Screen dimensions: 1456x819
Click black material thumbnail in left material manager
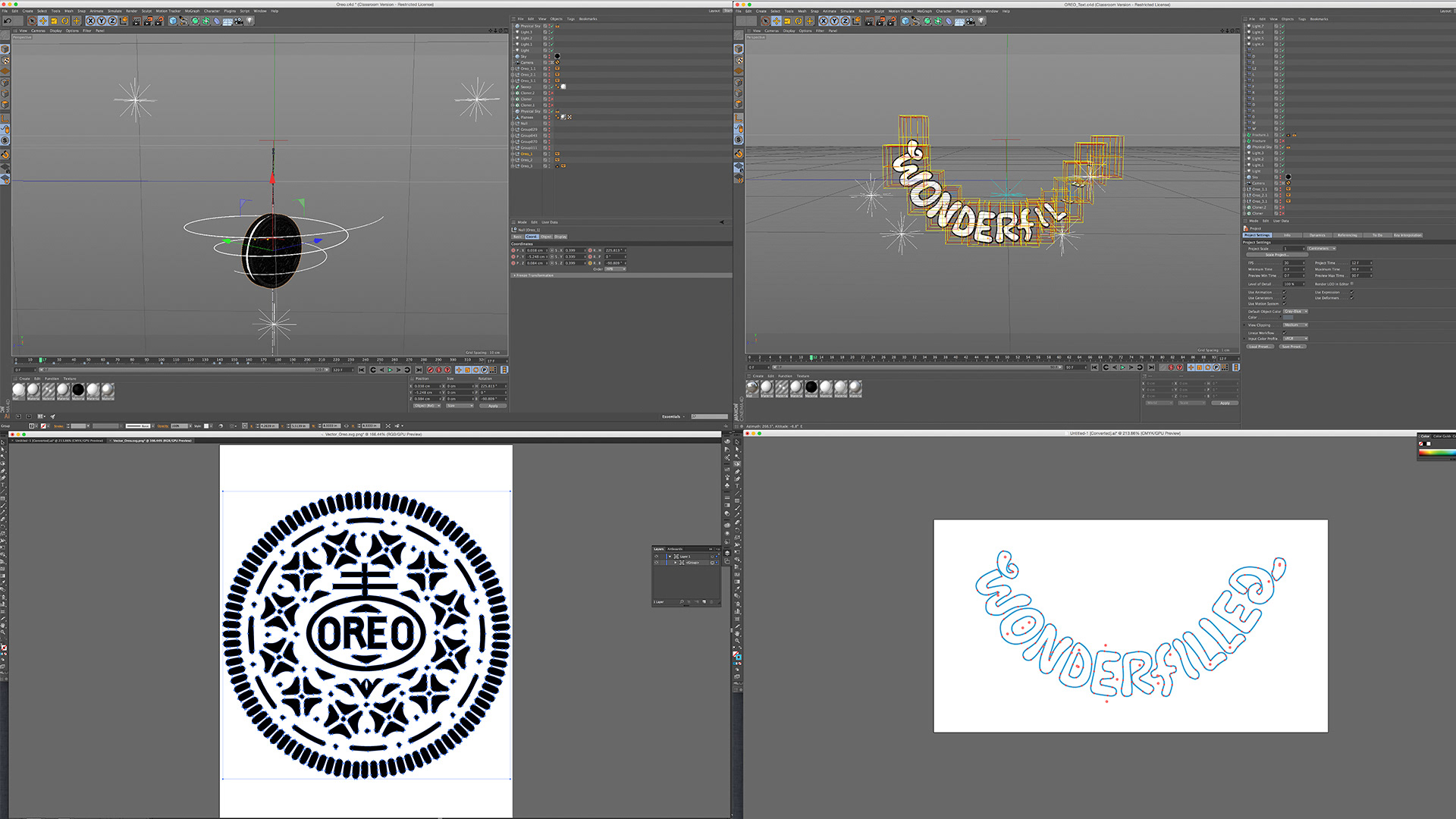tap(78, 390)
